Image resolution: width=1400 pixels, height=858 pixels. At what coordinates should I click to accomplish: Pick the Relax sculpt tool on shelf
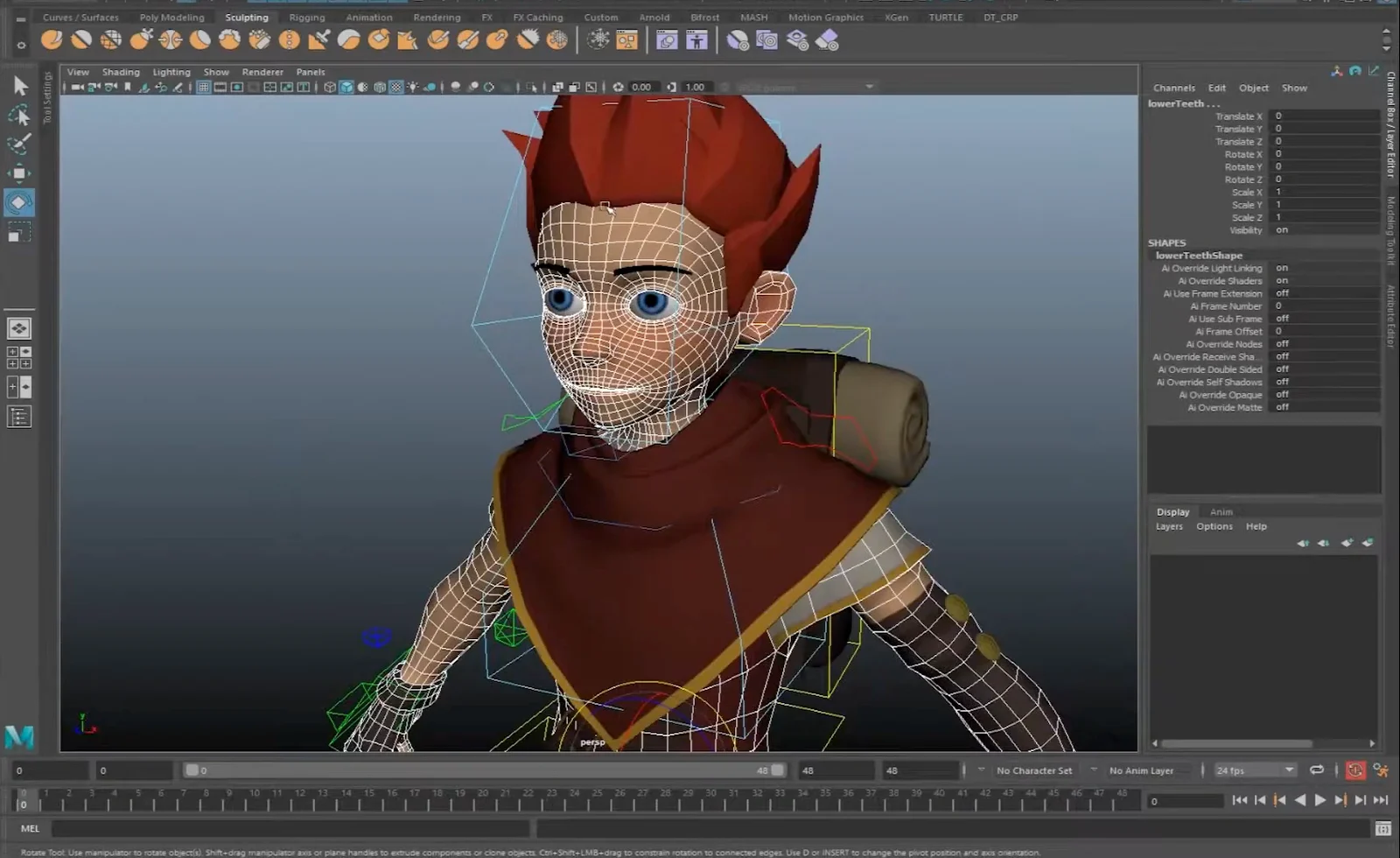pos(111,39)
